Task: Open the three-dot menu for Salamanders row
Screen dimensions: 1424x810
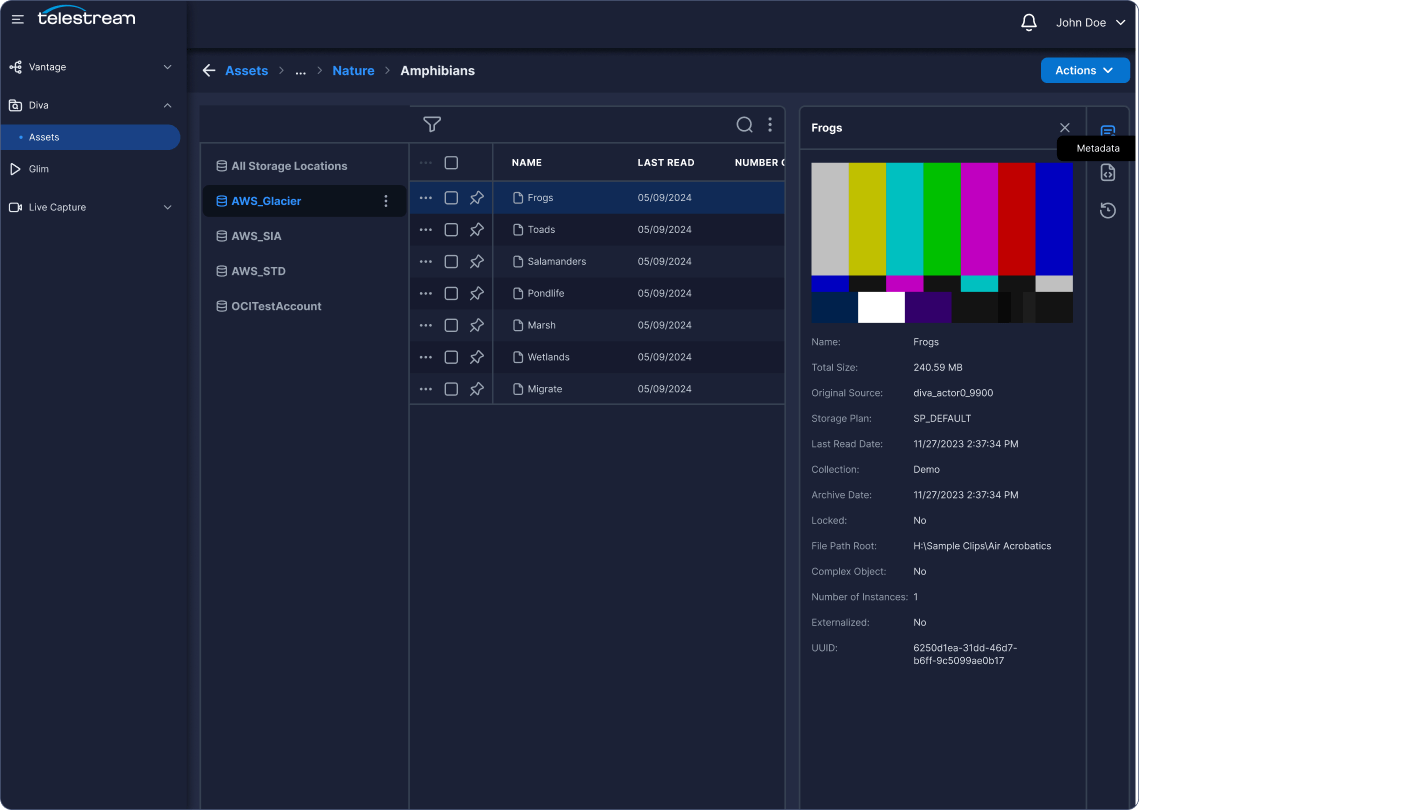Action: click(426, 262)
